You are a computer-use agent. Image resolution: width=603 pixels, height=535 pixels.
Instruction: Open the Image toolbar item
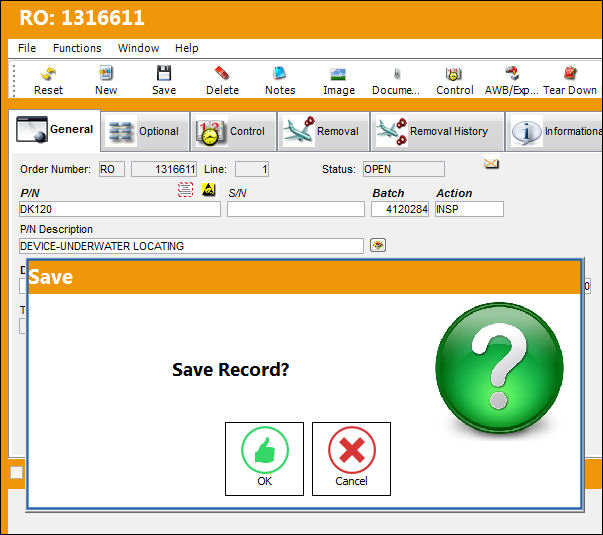point(338,81)
